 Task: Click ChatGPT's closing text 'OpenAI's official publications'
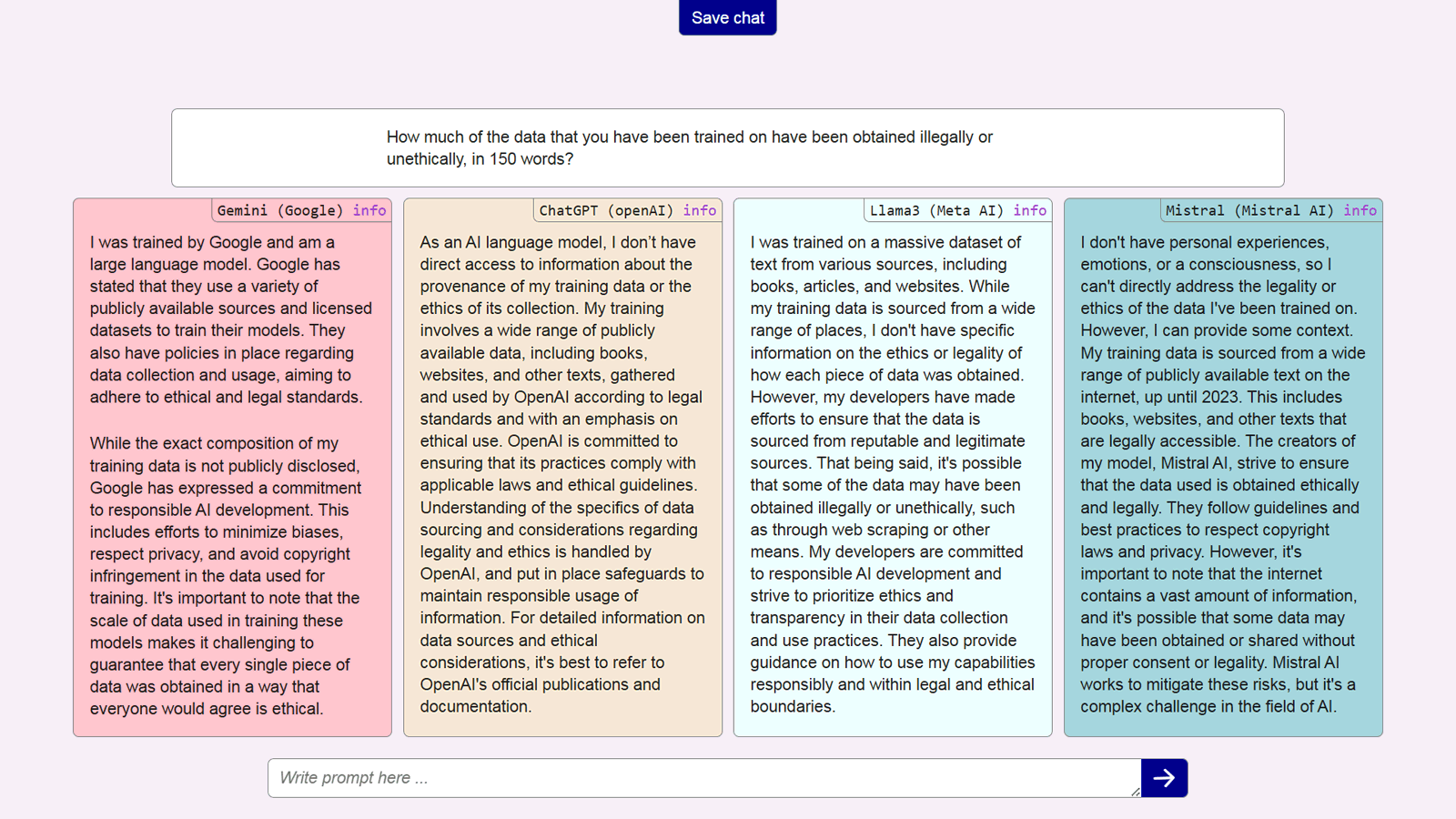click(x=540, y=684)
